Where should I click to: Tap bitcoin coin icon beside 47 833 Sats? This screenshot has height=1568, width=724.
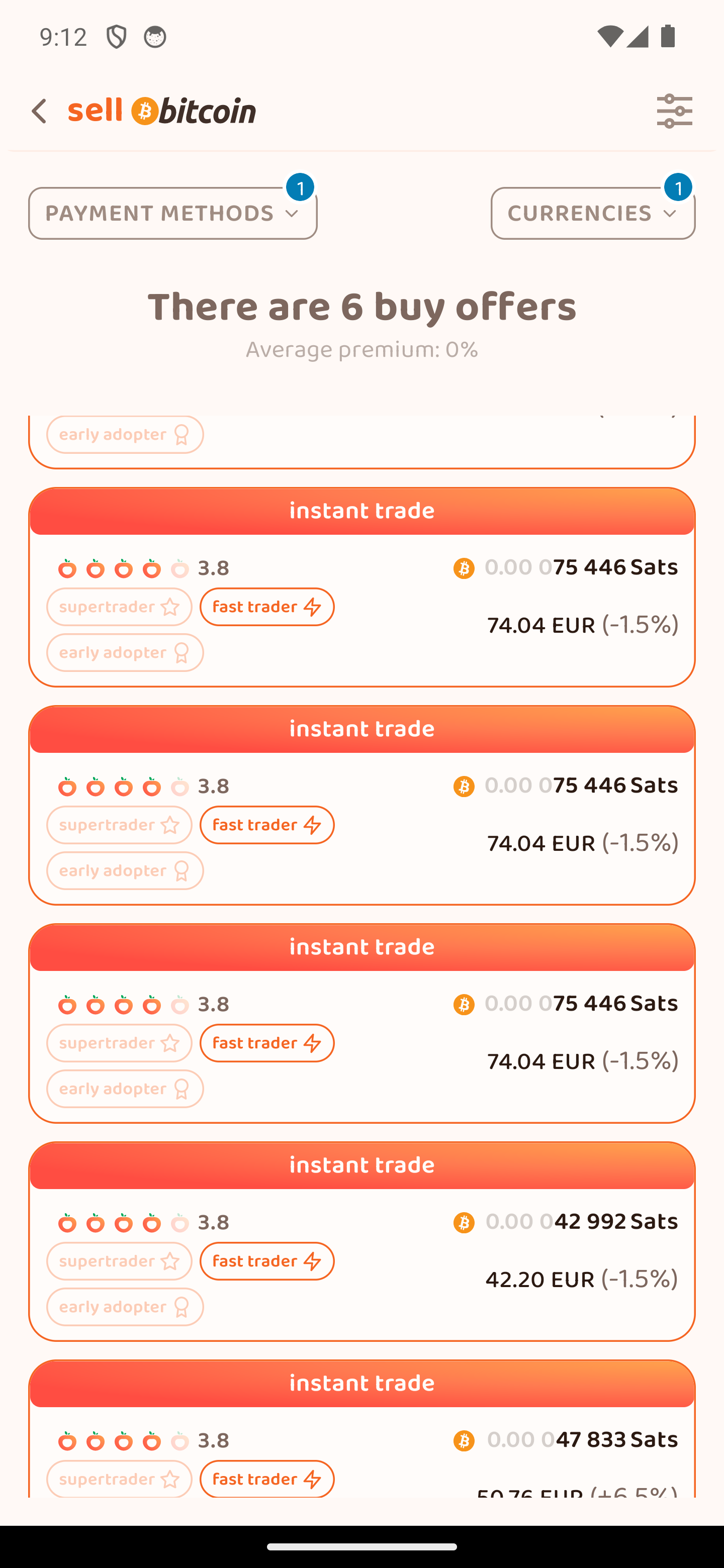464,1441
